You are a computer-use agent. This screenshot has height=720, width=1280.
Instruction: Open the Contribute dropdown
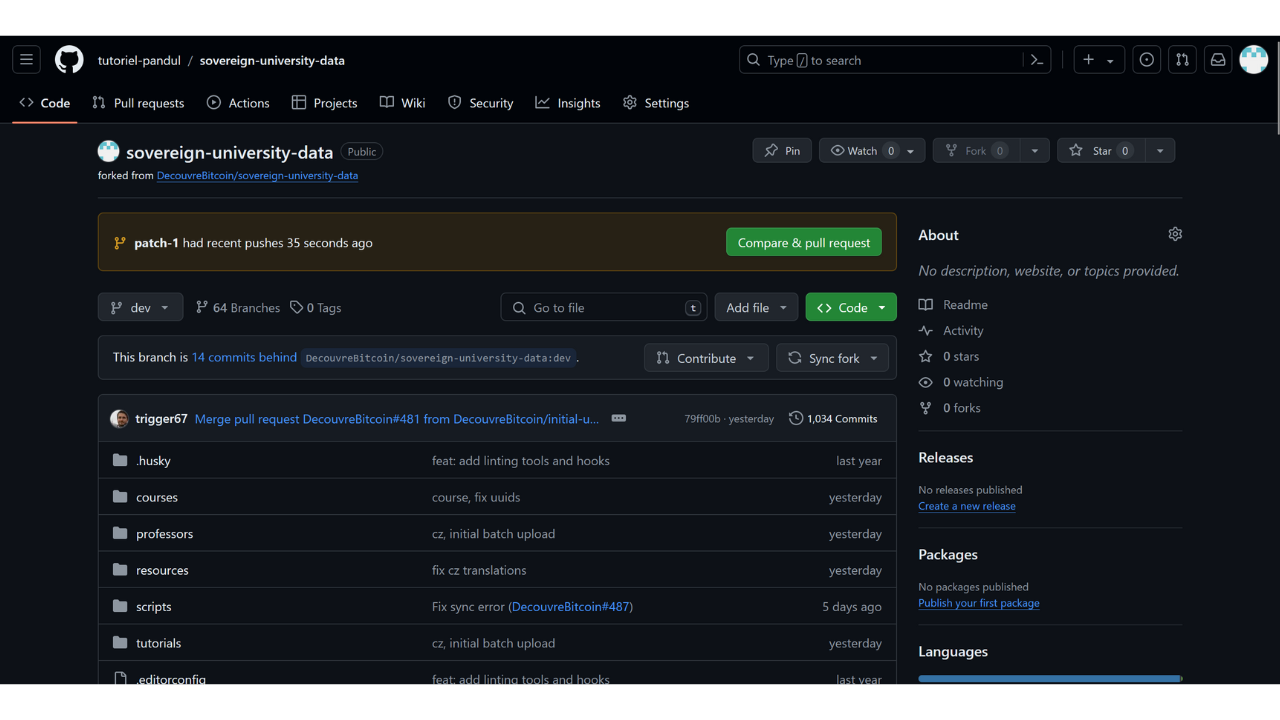(706, 358)
